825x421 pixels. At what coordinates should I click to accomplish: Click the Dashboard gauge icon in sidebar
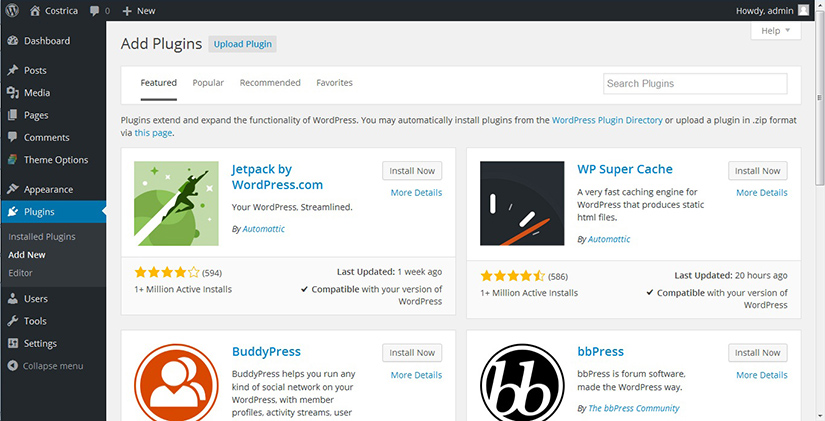pos(12,41)
